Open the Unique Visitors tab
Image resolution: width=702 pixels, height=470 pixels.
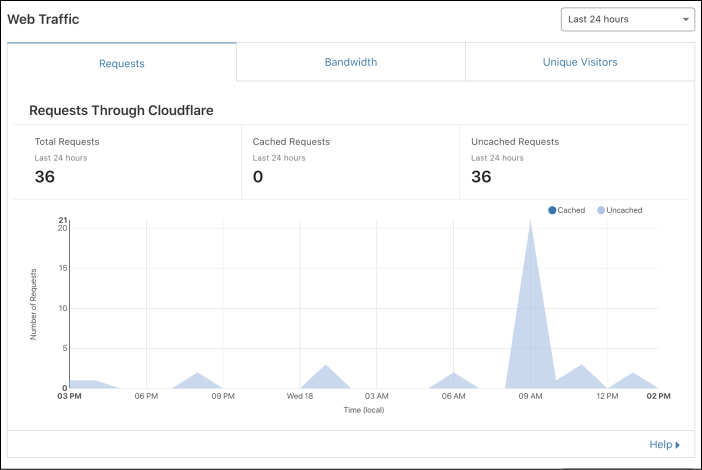point(580,62)
